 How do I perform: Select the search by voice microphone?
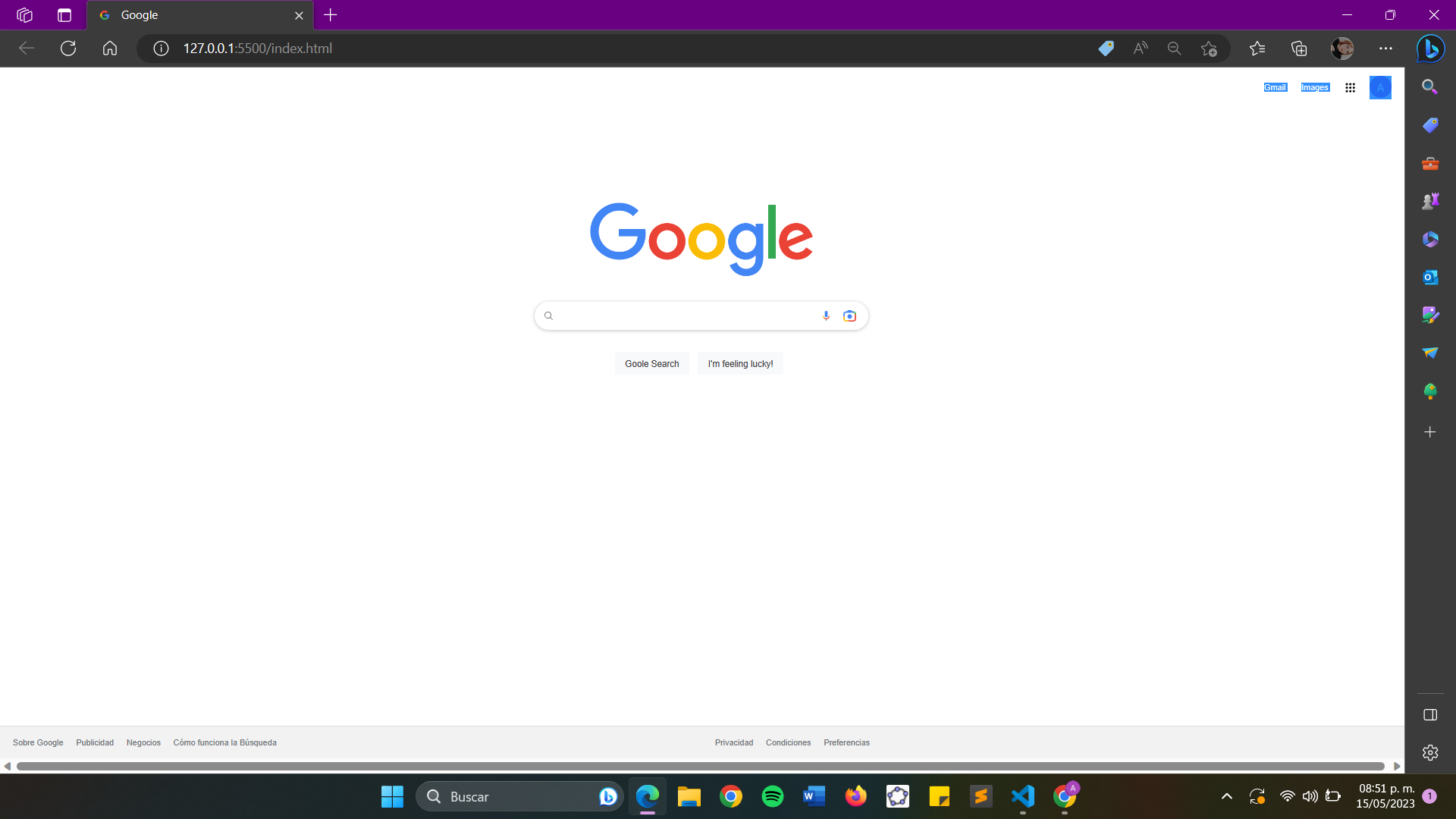(826, 315)
